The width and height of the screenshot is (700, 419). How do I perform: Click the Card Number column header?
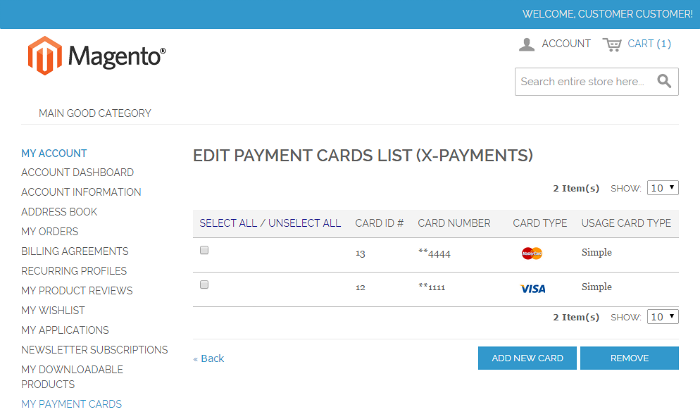point(454,223)
